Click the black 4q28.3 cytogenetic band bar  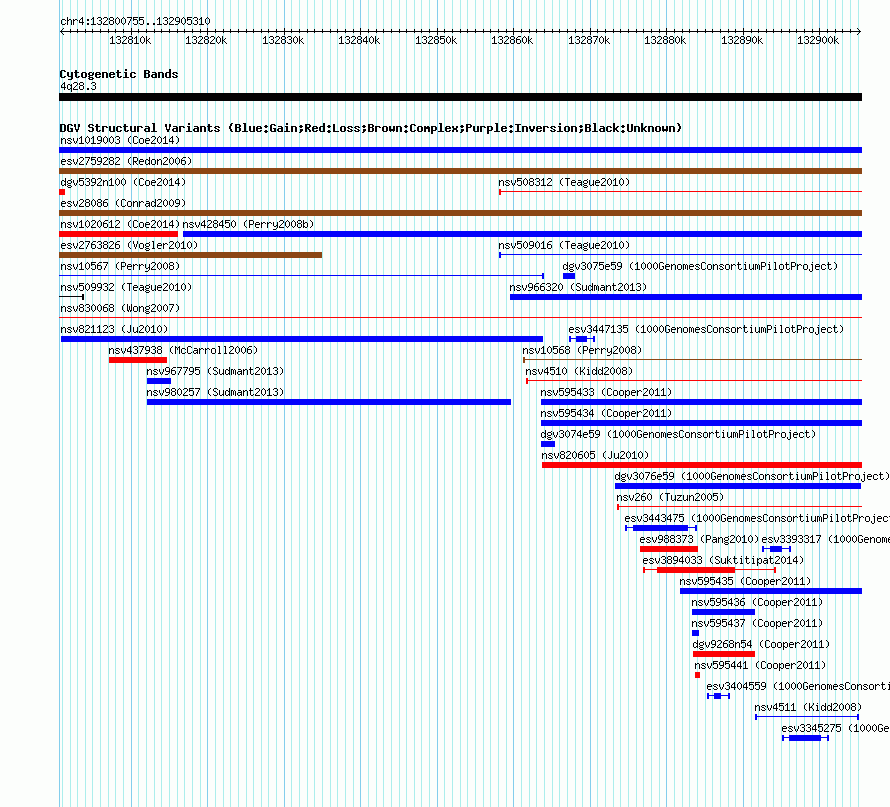point(460,97)
